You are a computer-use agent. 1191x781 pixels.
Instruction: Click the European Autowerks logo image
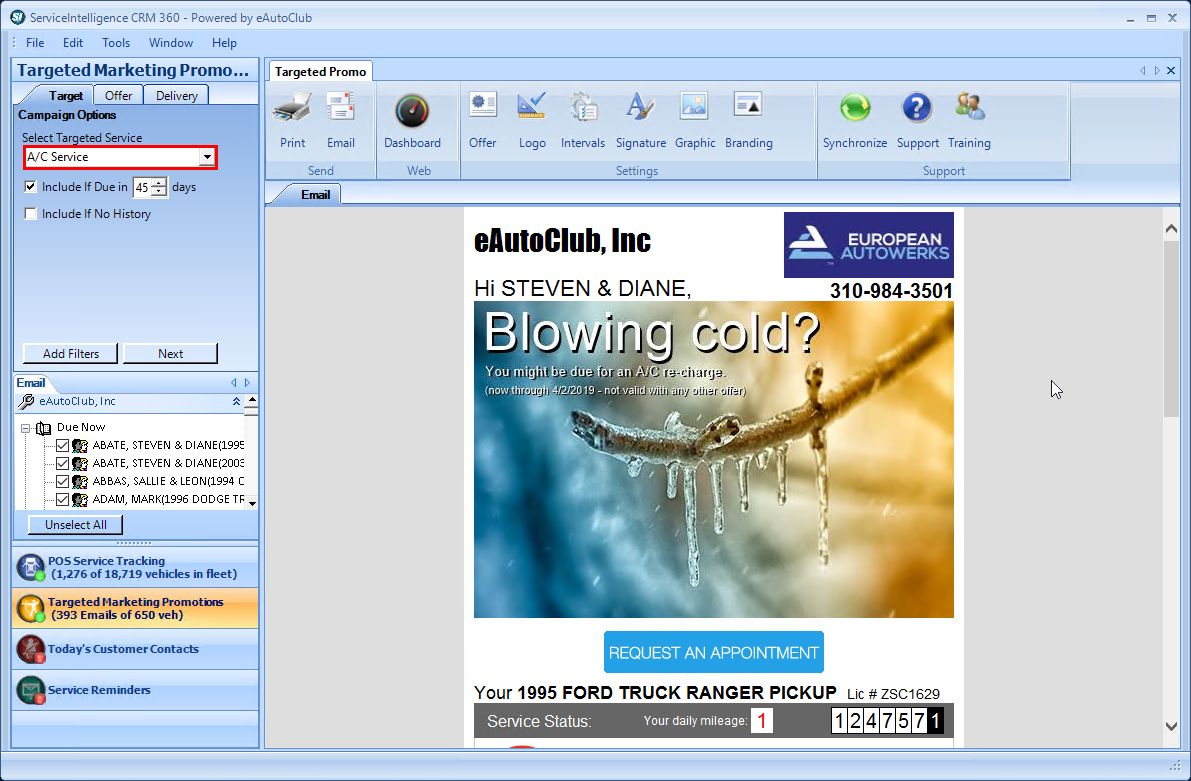point(869,245)
